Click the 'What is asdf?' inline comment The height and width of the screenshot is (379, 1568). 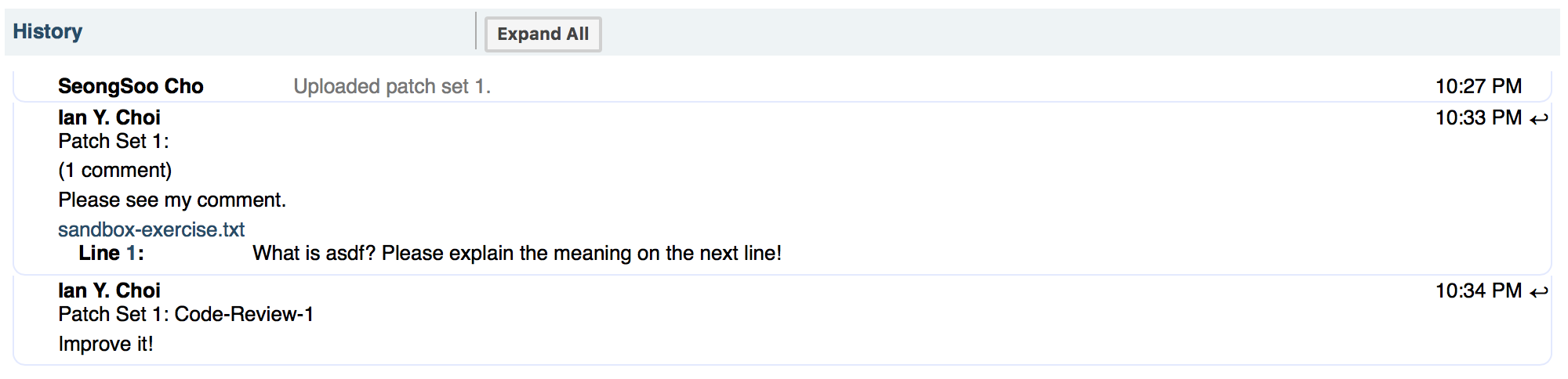[x=517, y=253]
